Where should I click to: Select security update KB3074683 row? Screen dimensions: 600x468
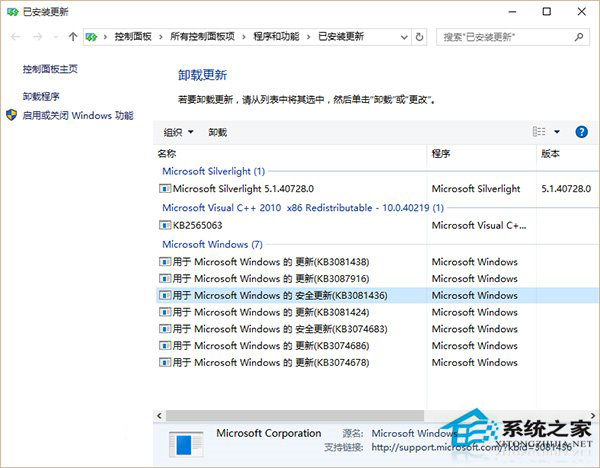pos(378,329)
